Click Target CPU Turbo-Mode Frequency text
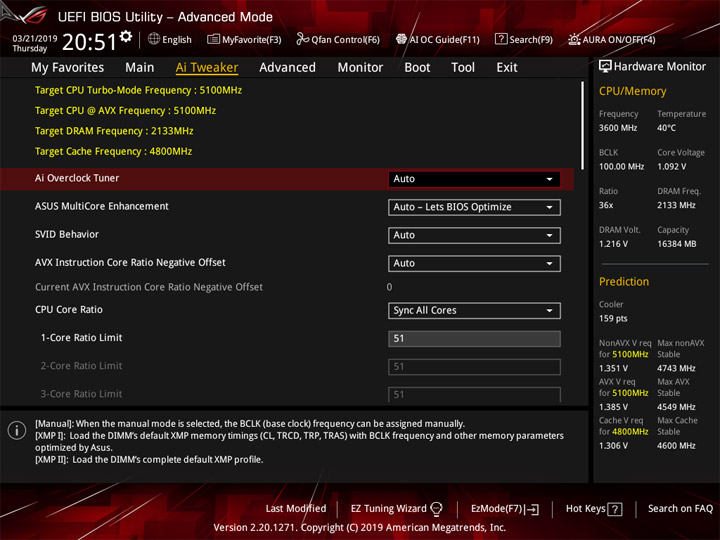 tap(139, 90)
